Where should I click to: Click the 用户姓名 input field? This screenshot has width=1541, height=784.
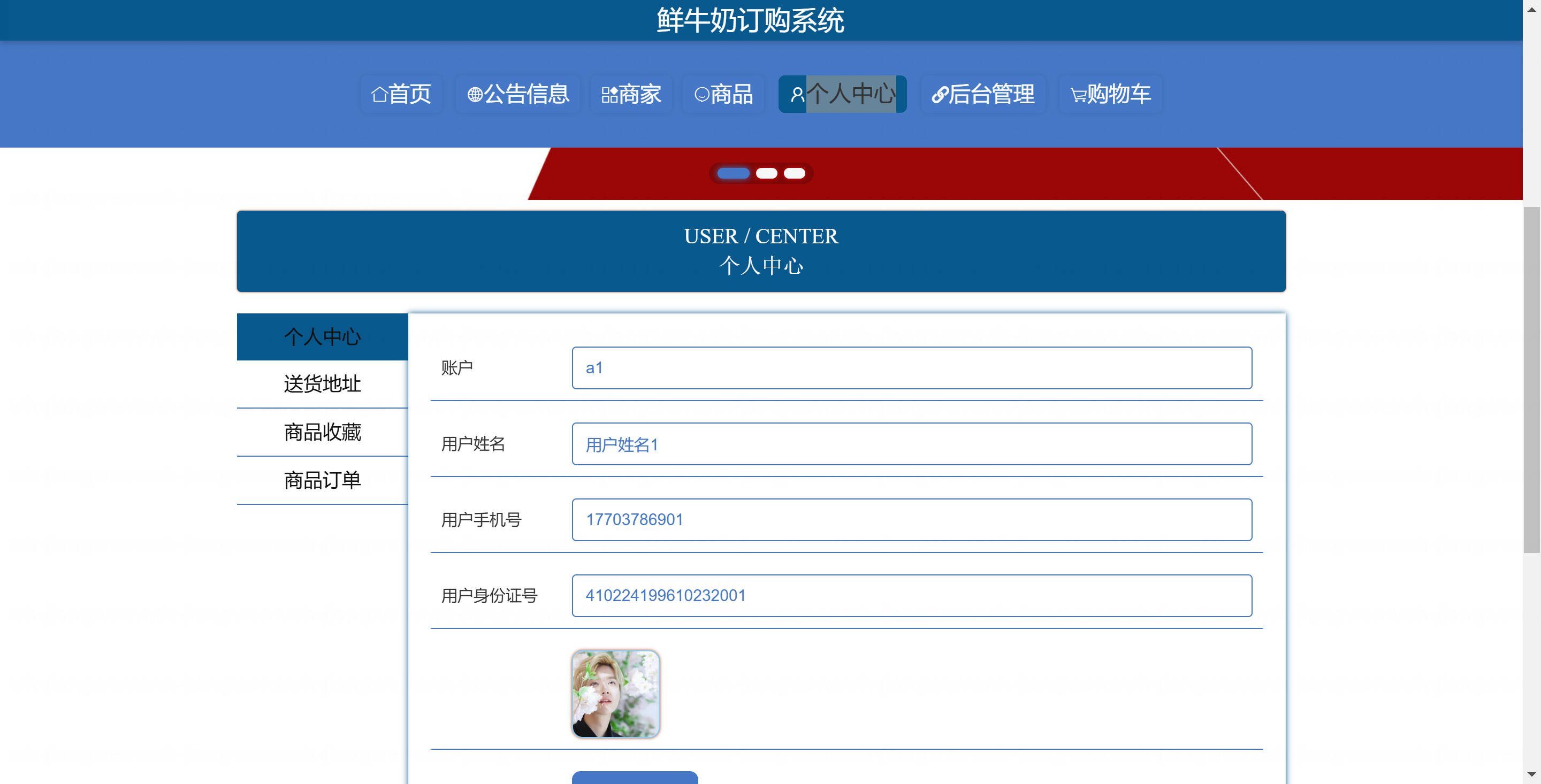[x=912, y=444]
